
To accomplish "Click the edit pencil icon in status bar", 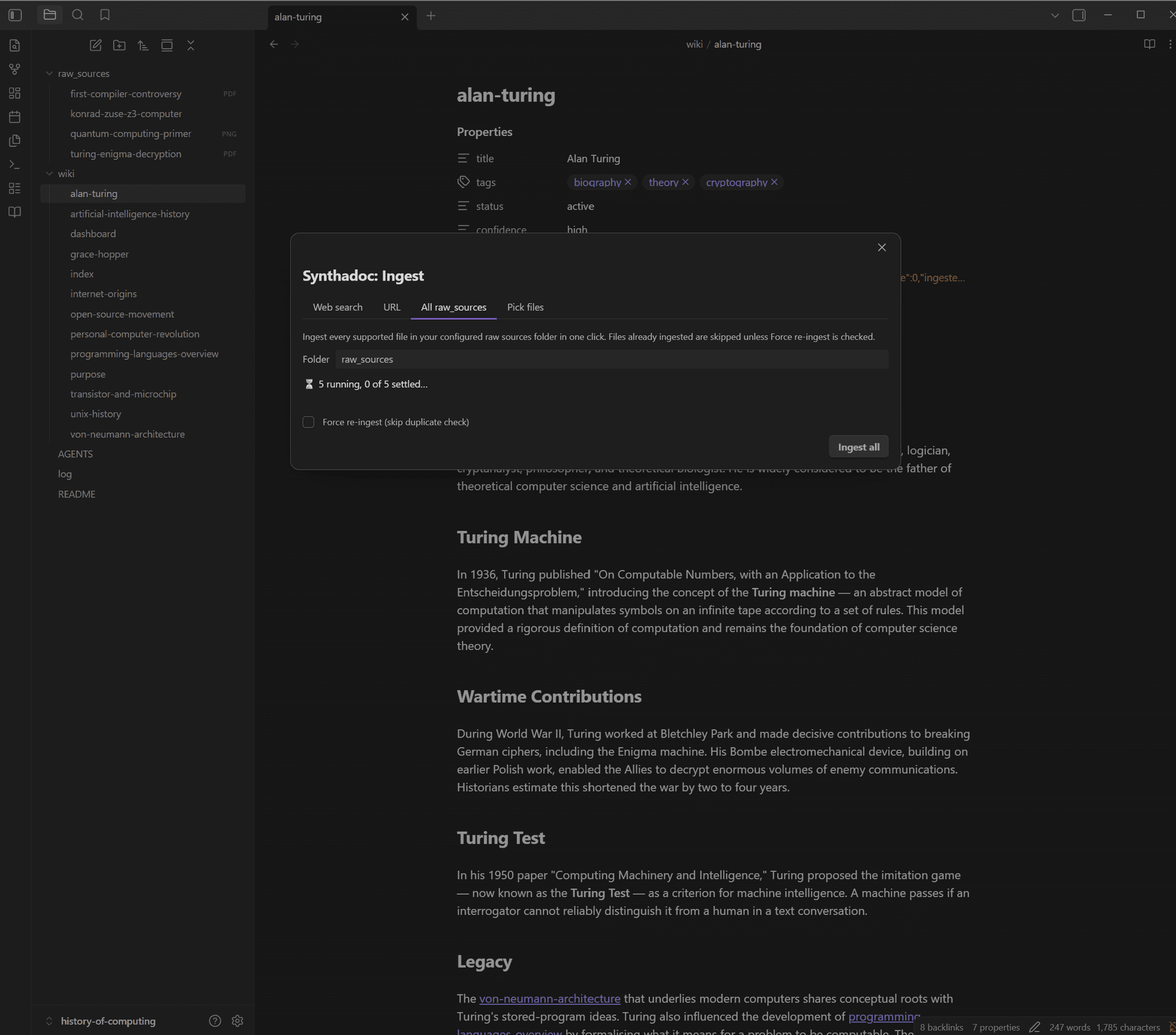I will click(1035, 1027).
